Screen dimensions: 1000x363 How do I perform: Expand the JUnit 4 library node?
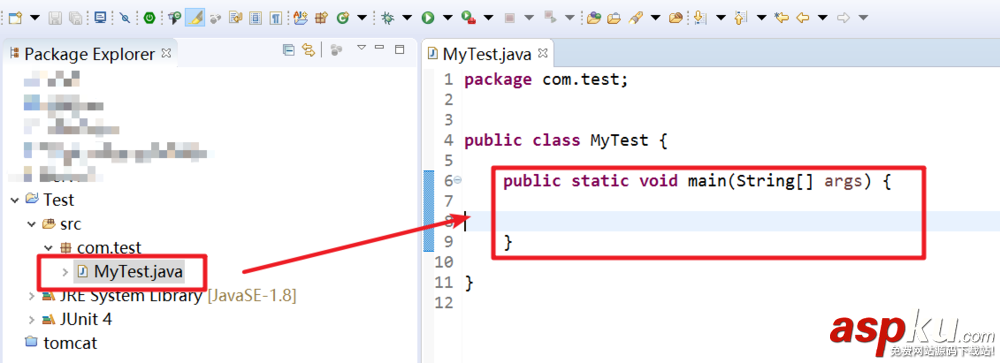[31, 319]
